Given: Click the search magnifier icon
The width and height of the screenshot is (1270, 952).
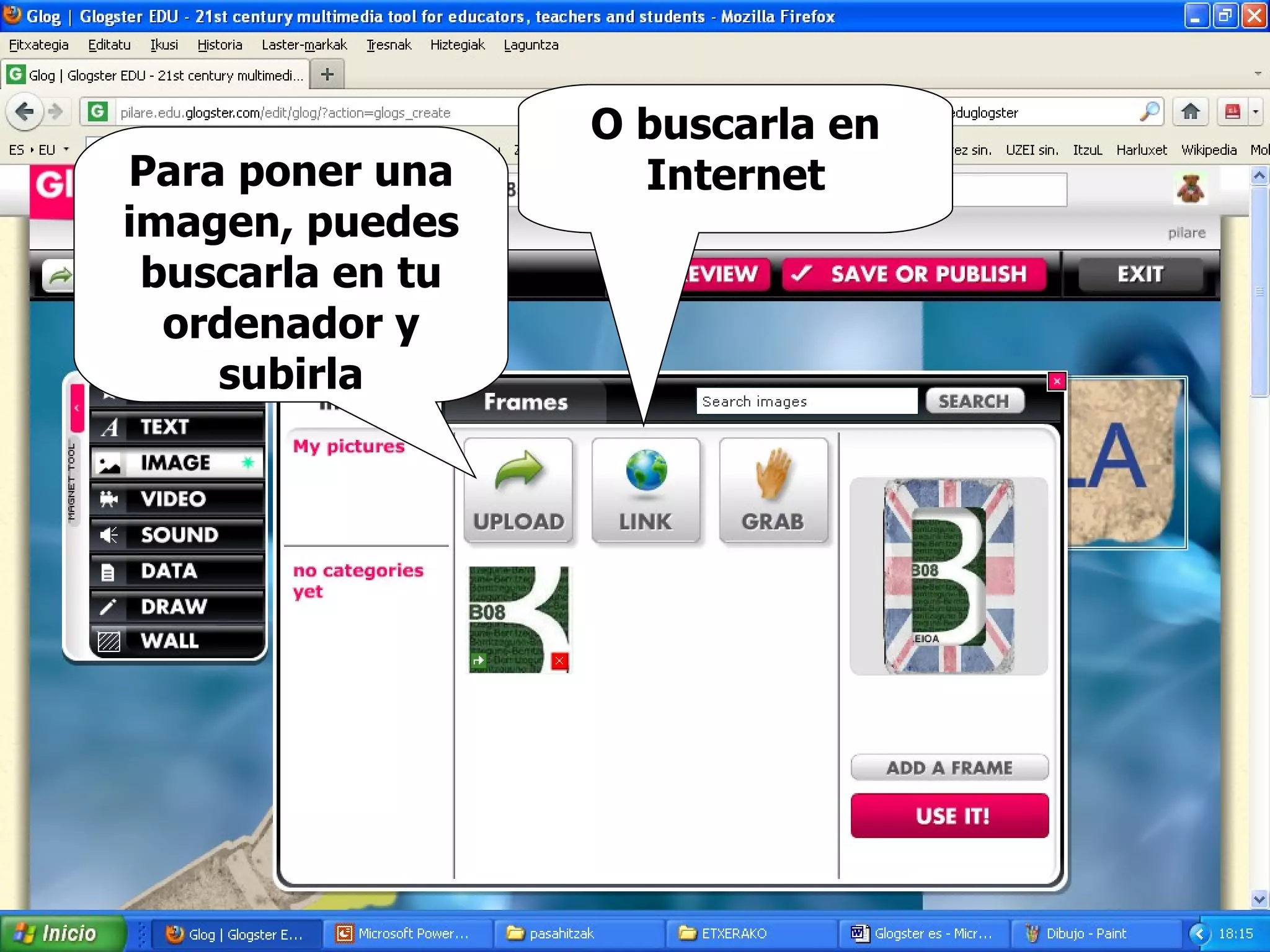Looking at the screenshot, I should [1149, 112].
